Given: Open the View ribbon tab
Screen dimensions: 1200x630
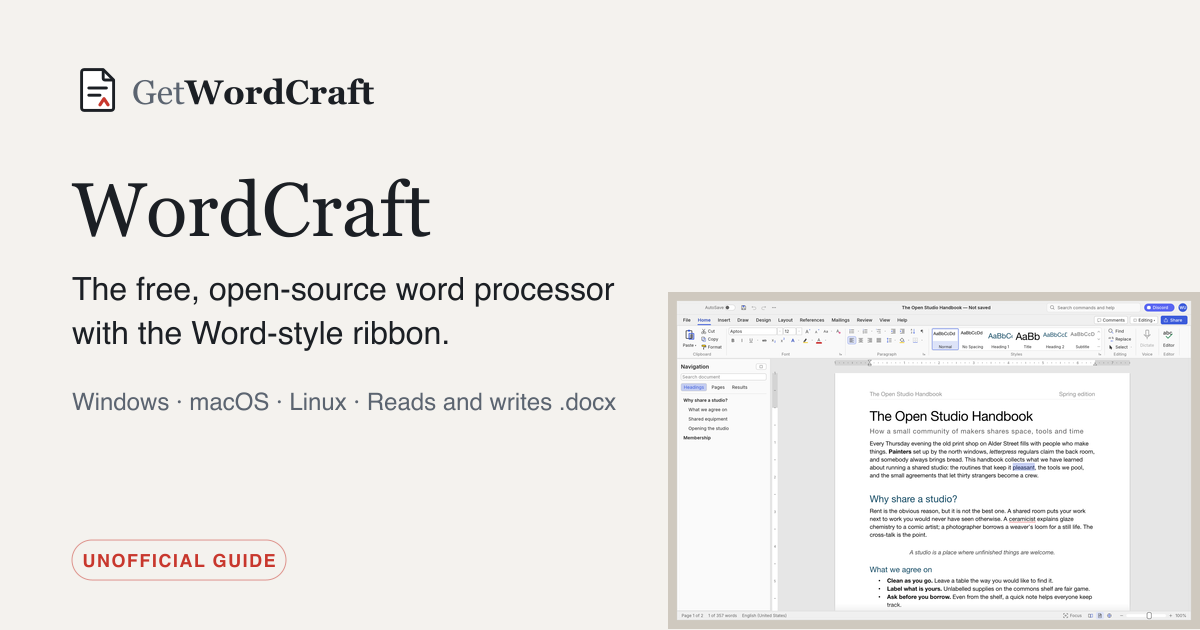Looking at the screenshot, I should pyautogui.click(x=884, y=320).
